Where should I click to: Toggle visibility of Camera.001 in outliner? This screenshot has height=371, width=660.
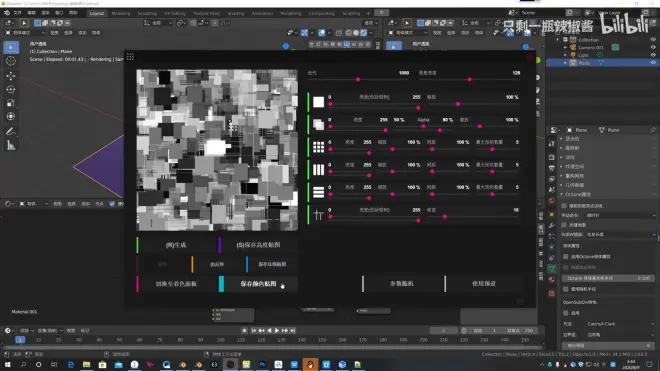(x=653, y=47)
